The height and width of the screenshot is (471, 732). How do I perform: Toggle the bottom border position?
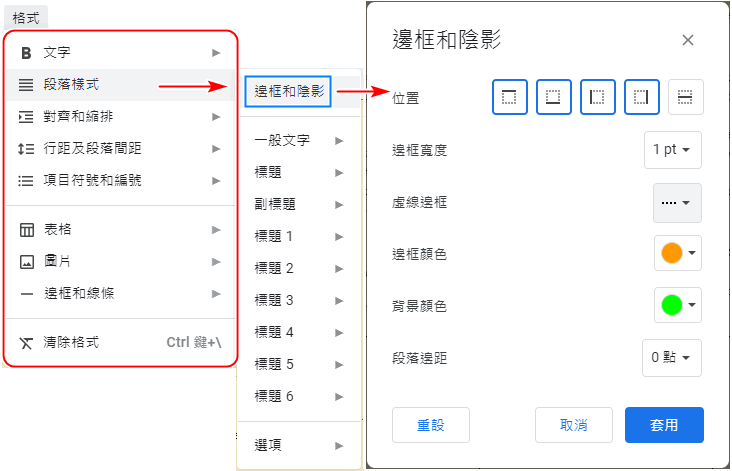point(554,97)
